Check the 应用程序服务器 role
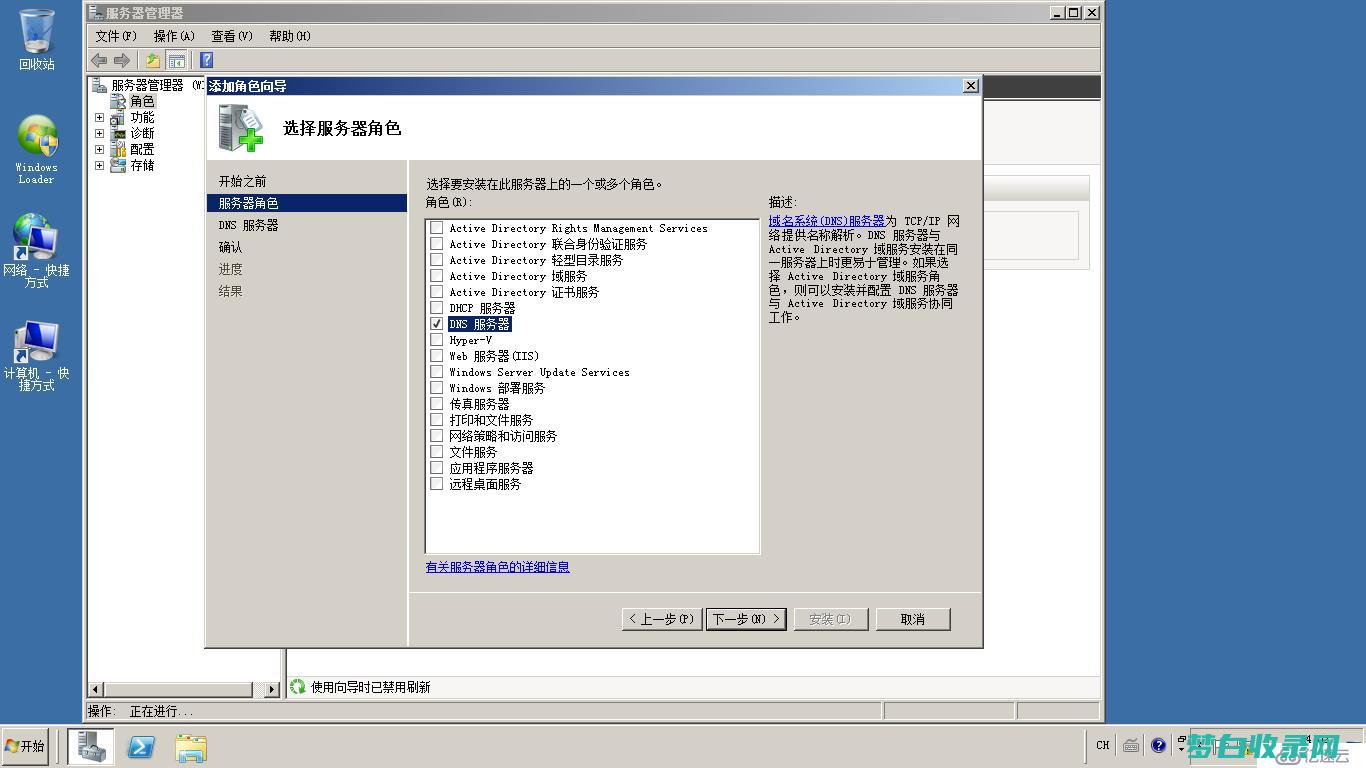This screenshot has height=768, width=1366. tap(436, 468)
